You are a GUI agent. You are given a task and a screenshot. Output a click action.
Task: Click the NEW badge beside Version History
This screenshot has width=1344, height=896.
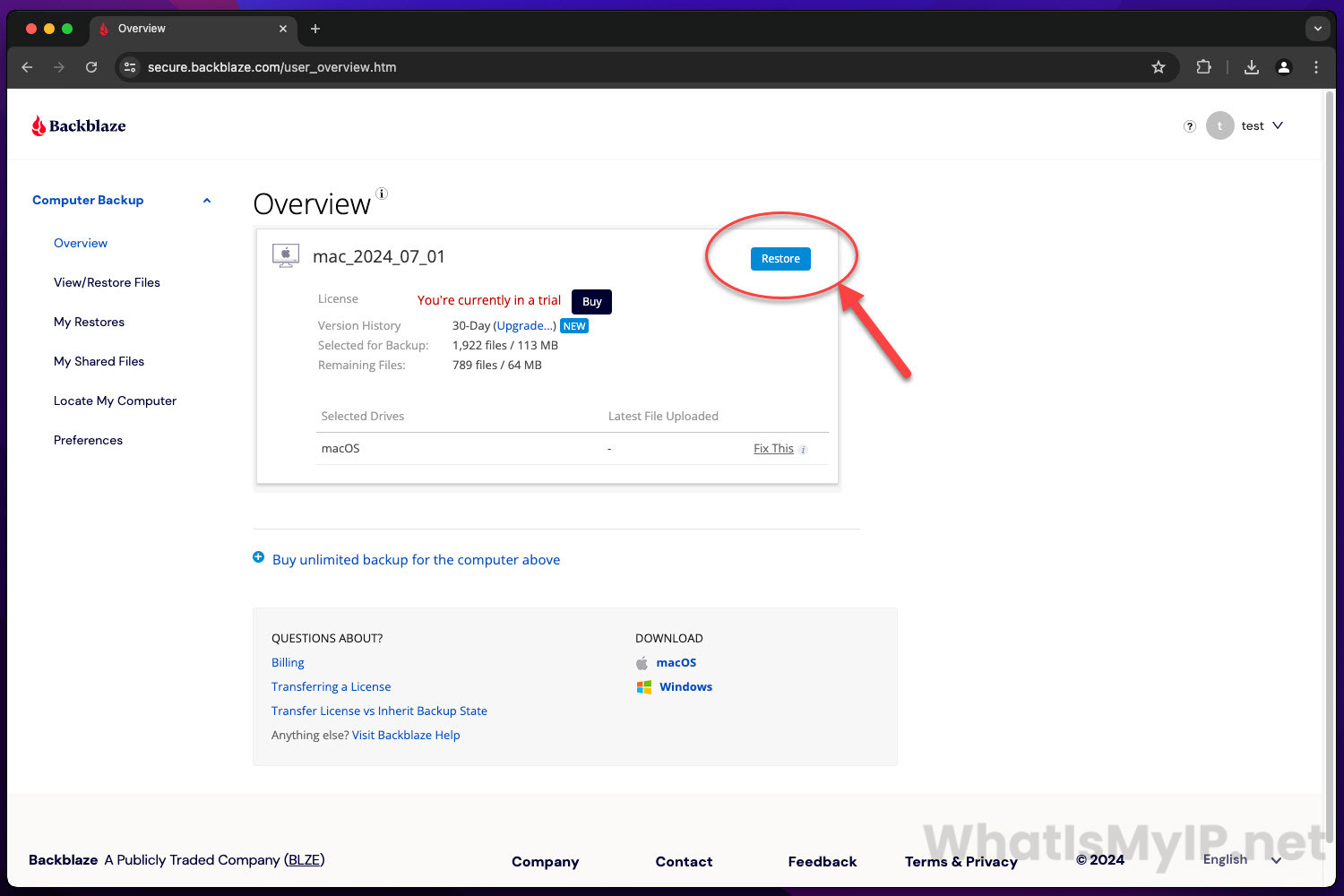574,326
